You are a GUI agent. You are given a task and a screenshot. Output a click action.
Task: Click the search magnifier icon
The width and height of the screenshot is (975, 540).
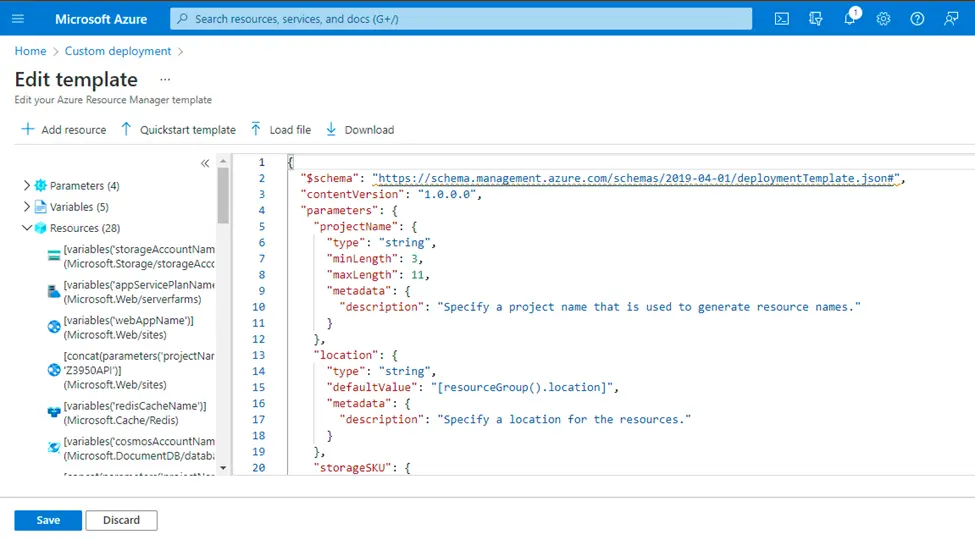[x=182, y=19]
